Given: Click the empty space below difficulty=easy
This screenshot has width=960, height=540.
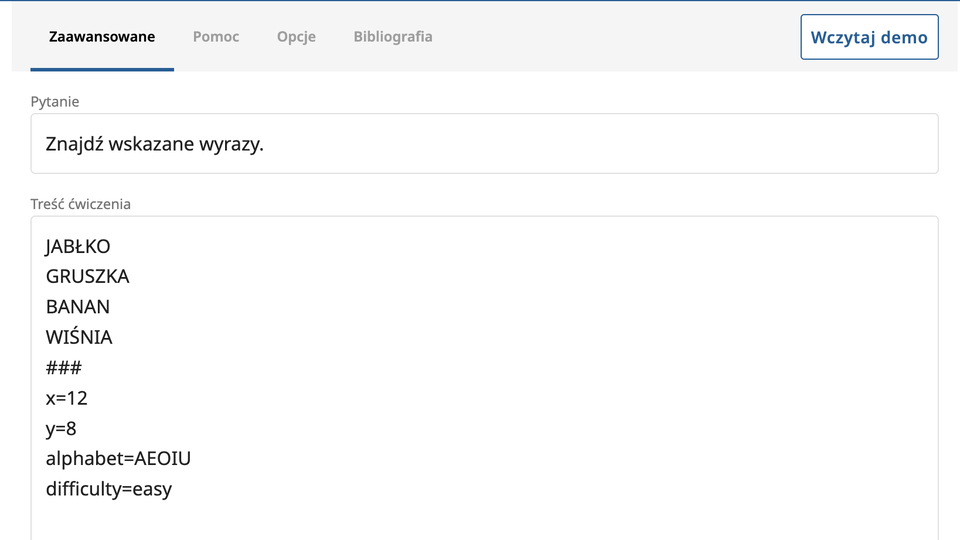Looking at the screenshot, I should [x=480, y=522].
